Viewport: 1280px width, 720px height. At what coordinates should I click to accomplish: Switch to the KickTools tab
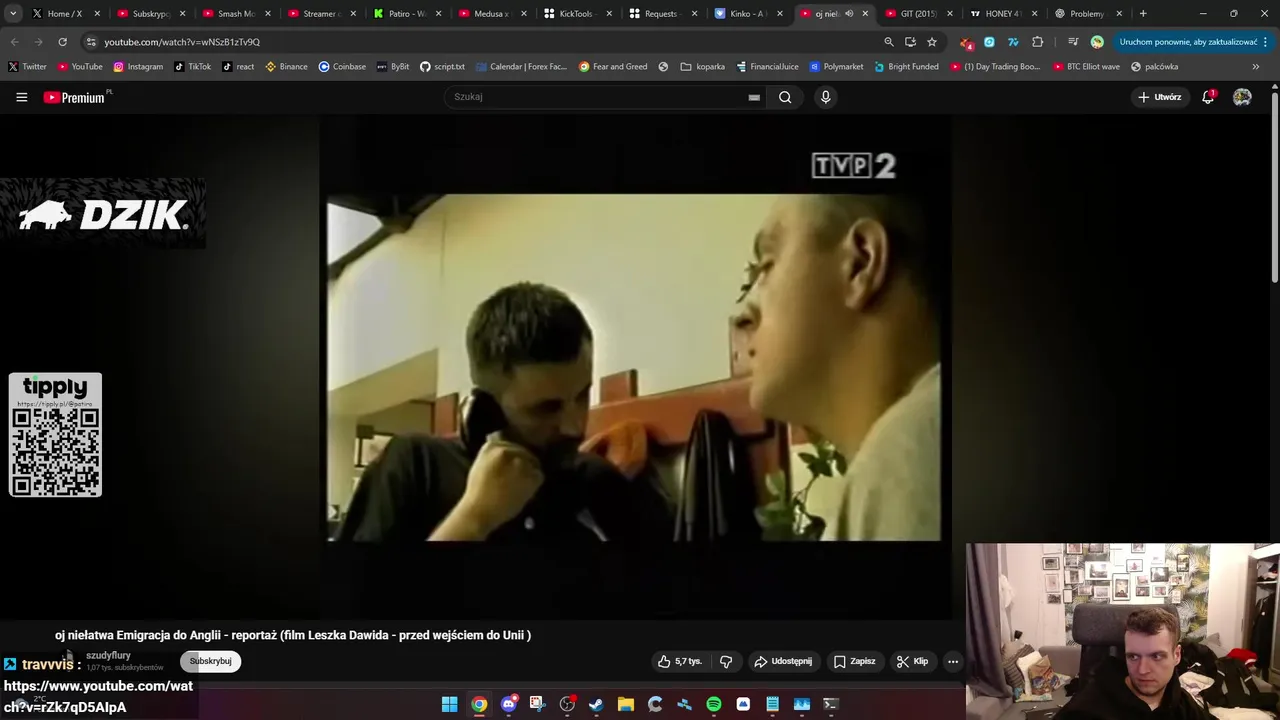577,14
